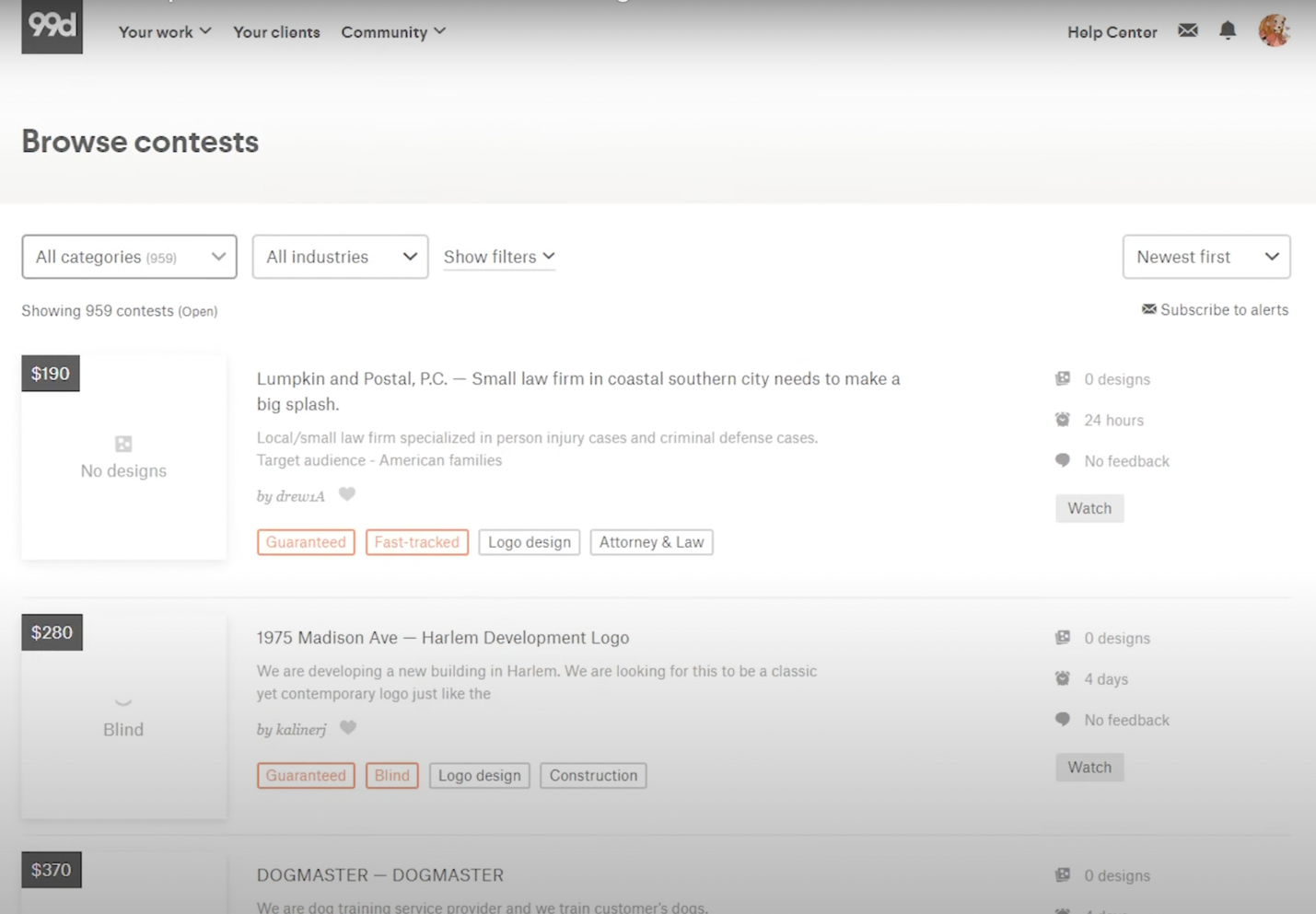Click the envelope icon beside Subscribe to alerts

(1148, 309)
